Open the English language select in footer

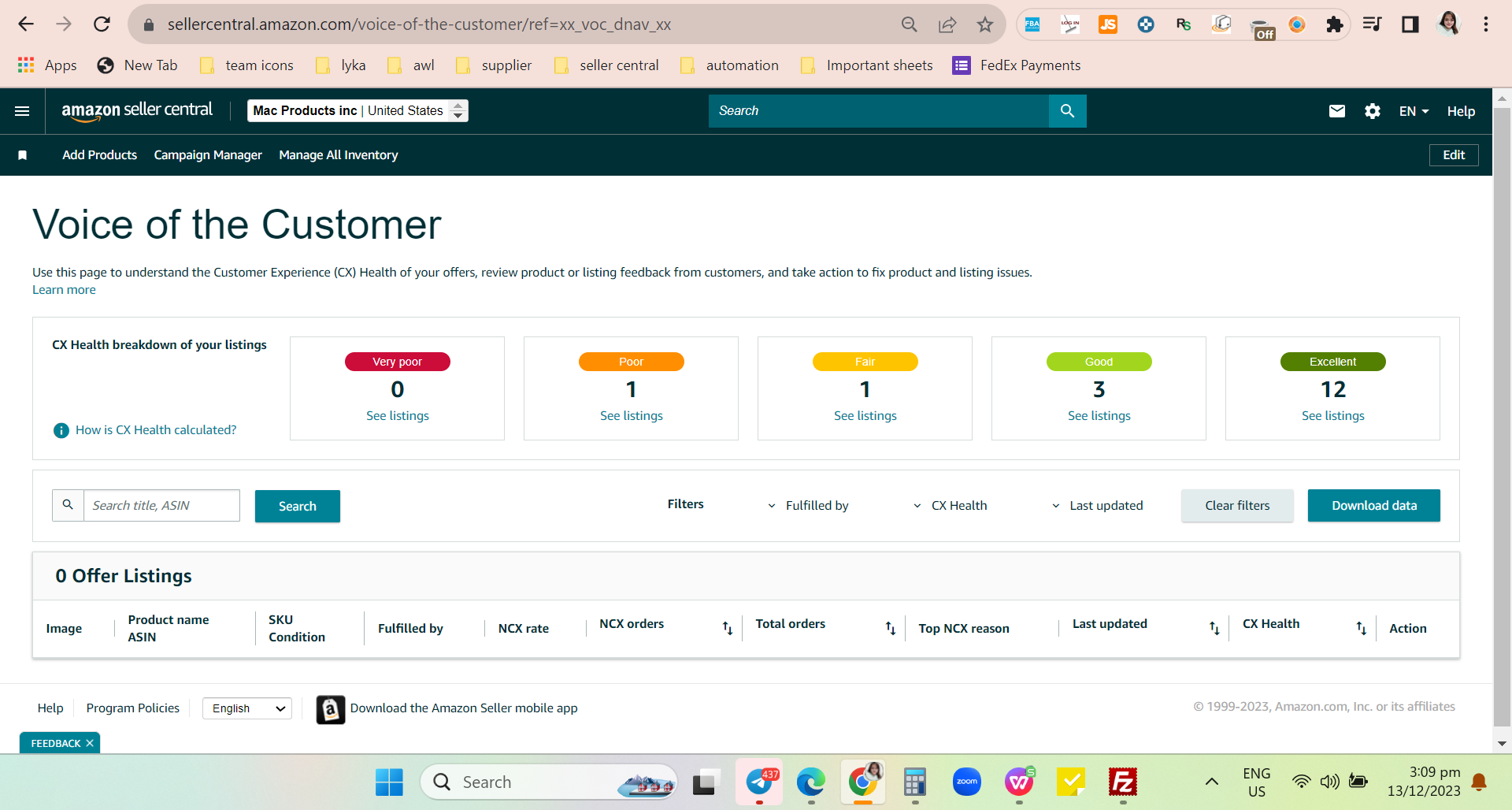(x=247, y=708)
